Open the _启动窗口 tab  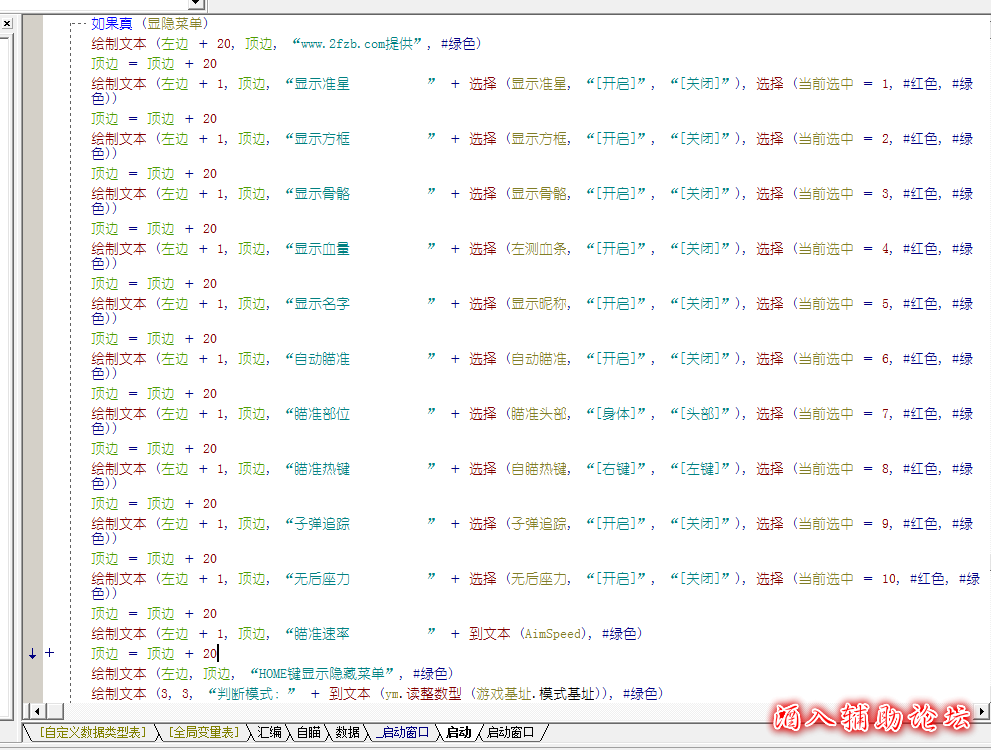coord(402,733)
